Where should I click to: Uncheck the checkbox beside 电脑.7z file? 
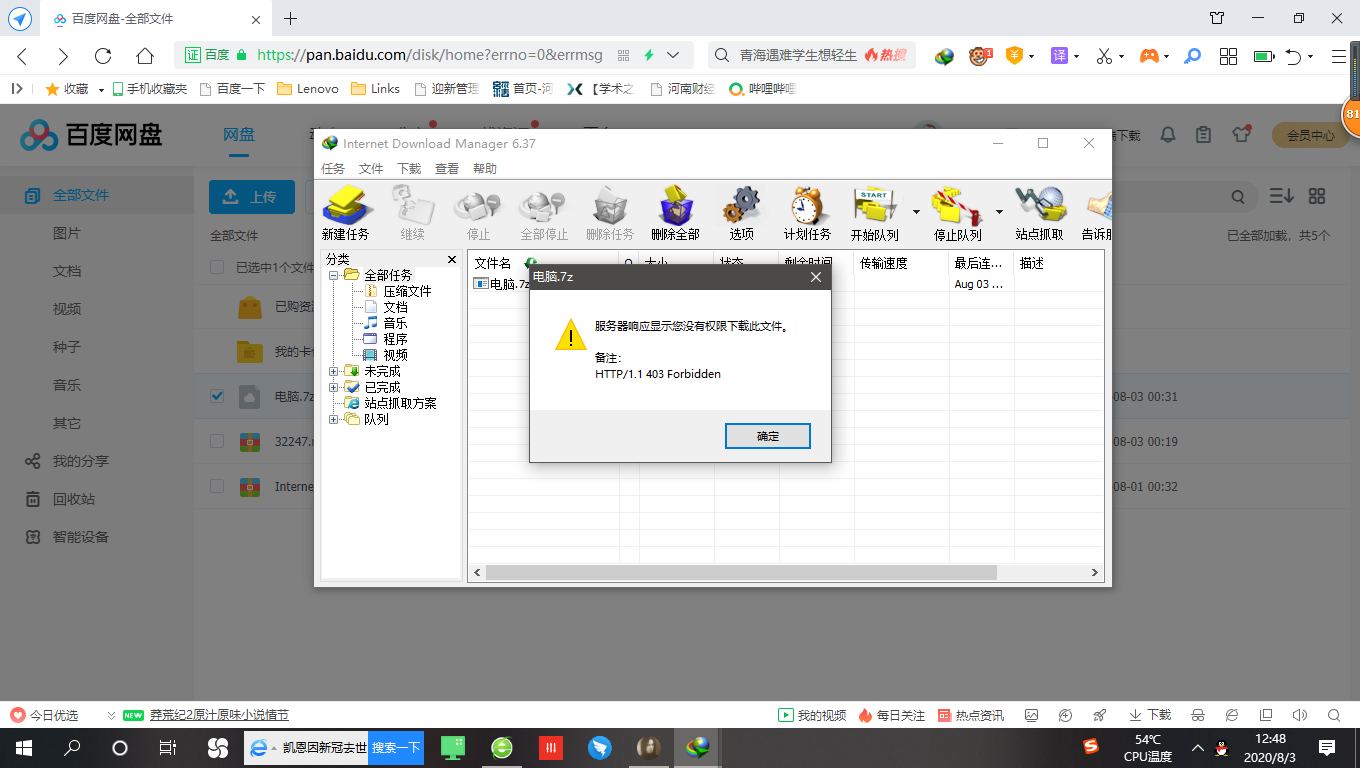pos(217,396)
